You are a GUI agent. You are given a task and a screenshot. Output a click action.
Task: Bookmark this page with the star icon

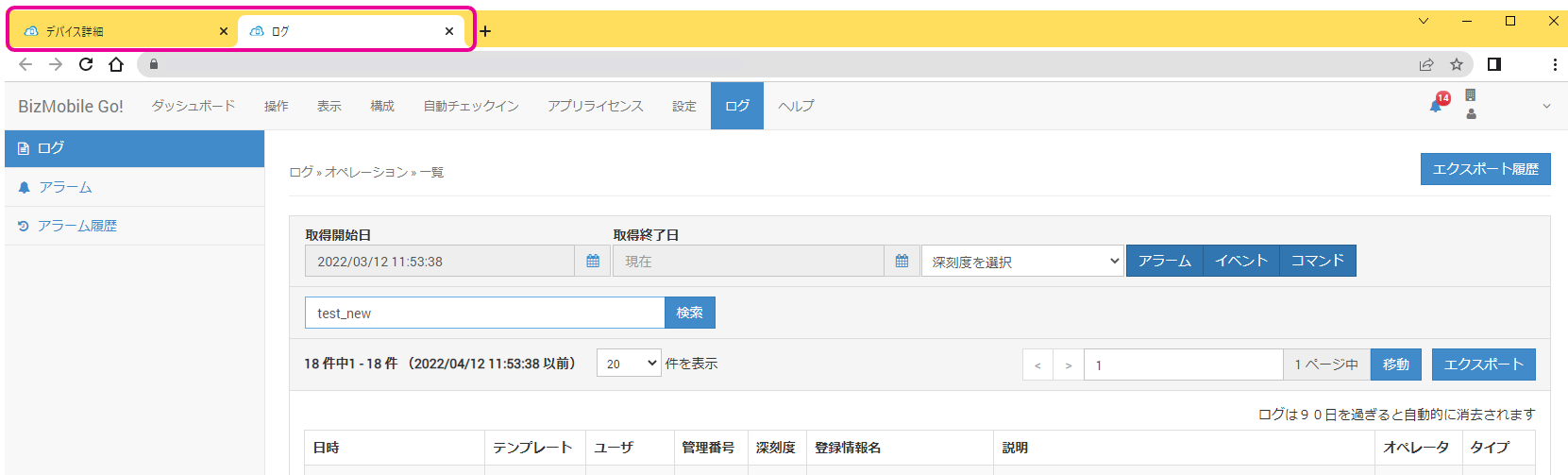point(1457,64)
